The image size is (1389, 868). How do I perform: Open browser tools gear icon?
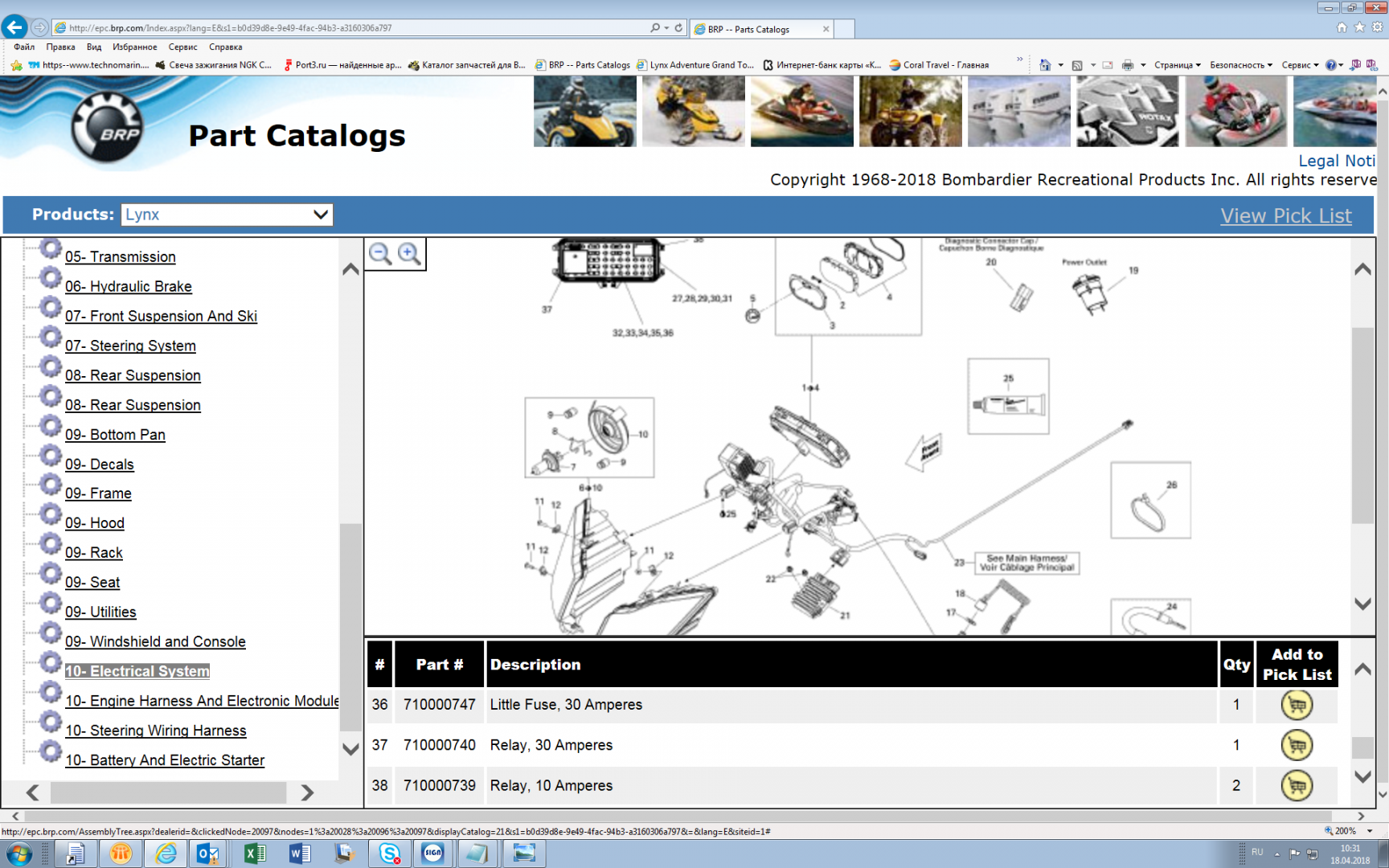point(1377,27)
